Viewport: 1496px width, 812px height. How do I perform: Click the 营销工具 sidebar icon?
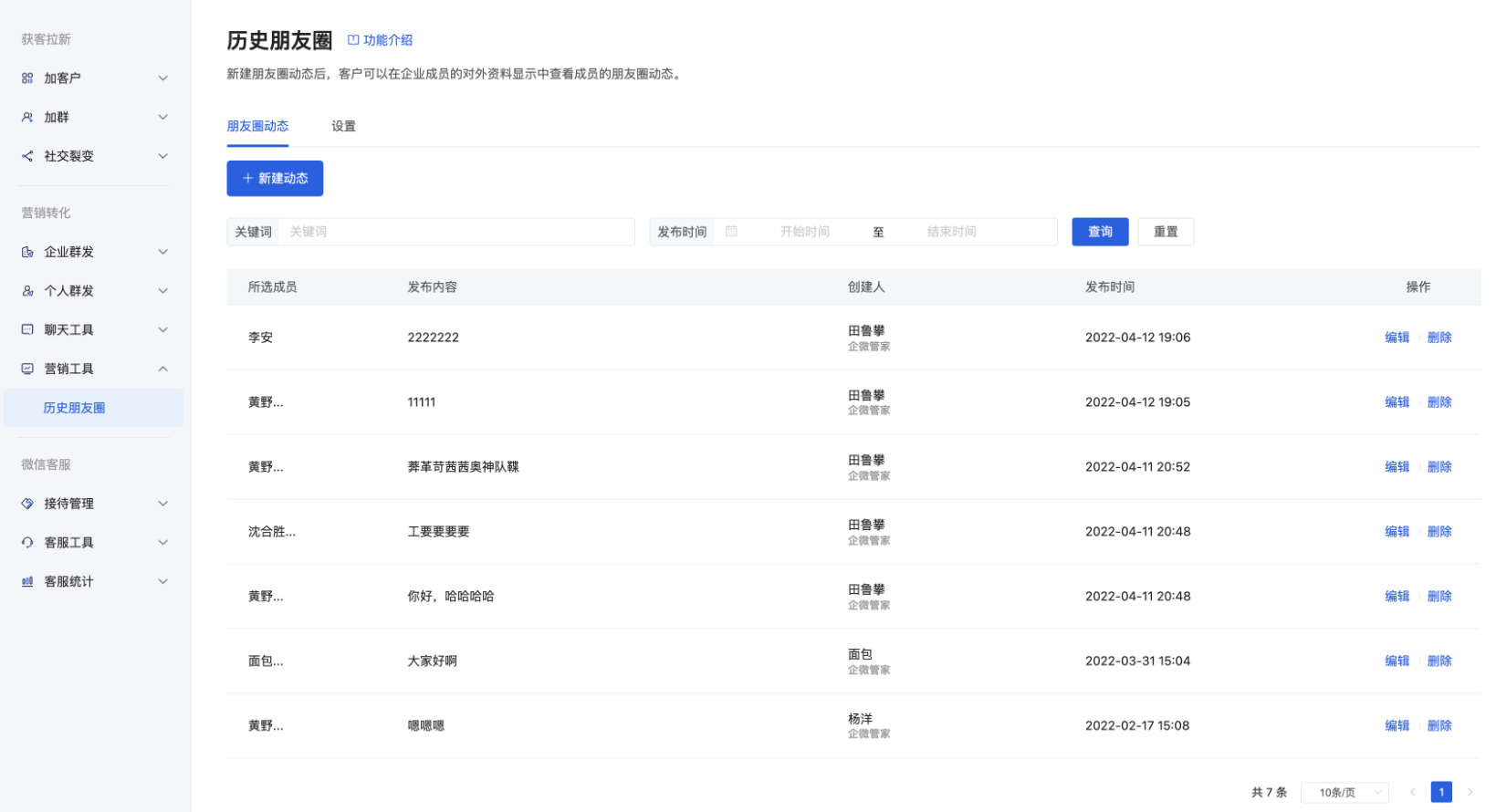point(27,369)
